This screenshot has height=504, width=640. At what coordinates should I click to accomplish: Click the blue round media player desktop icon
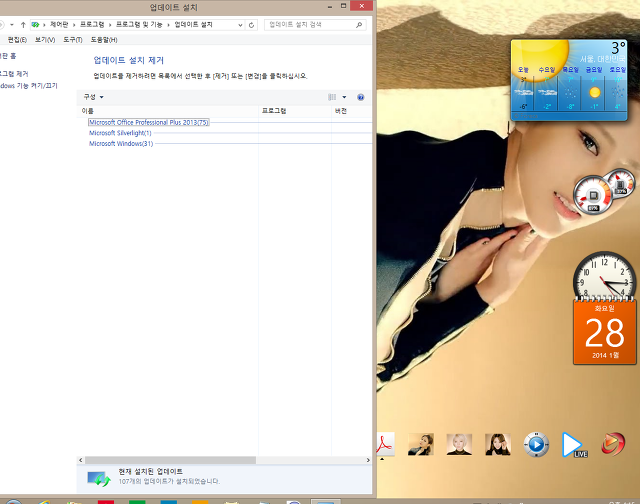click(x=536, y=444)
